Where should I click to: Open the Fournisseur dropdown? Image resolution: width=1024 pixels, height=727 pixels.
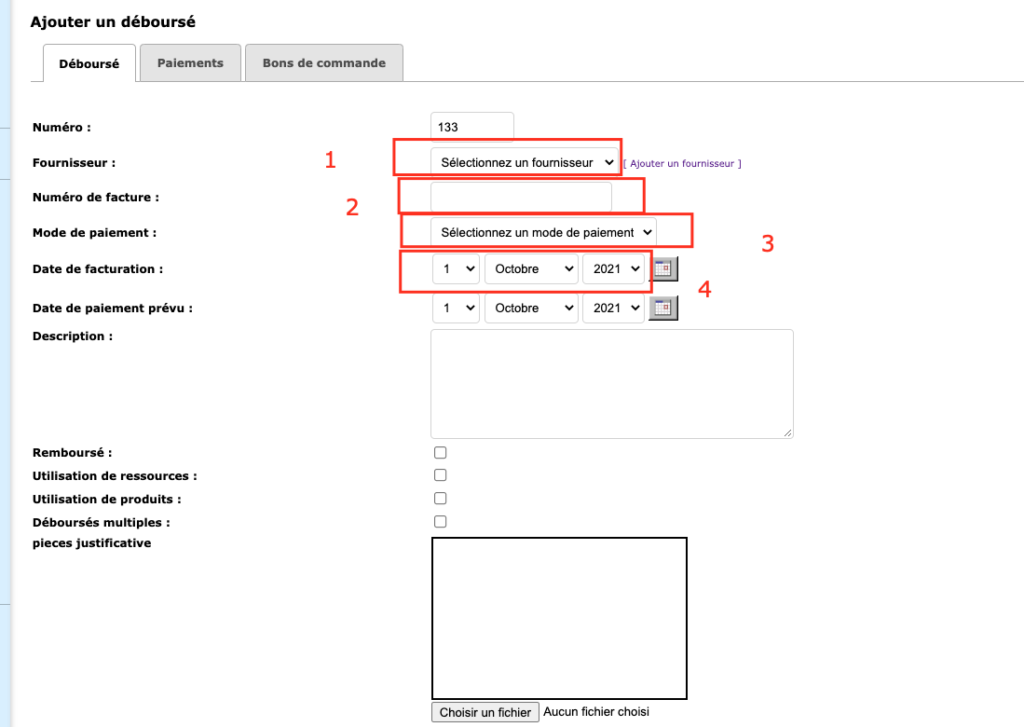click(x=525, y=162)
